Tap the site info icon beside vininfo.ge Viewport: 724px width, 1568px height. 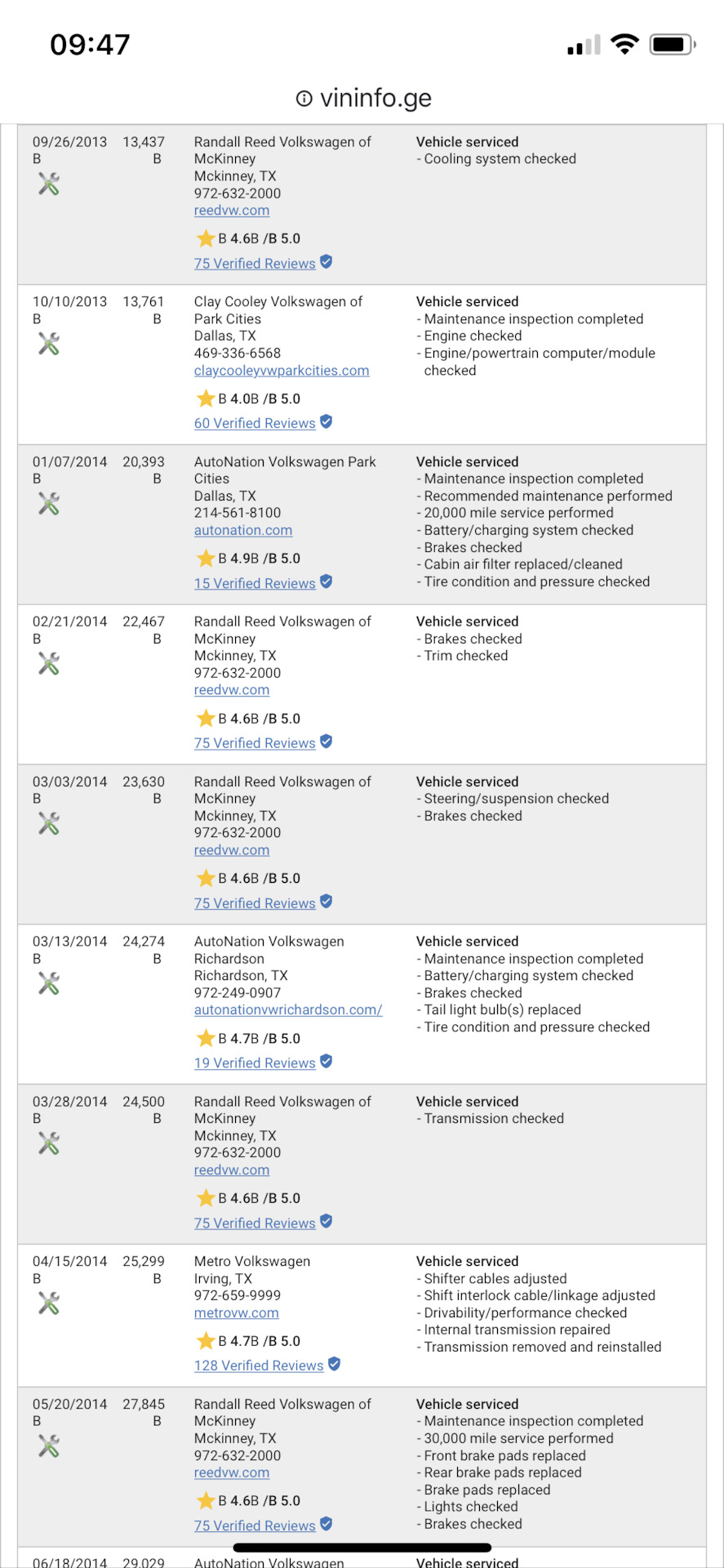click(x=304, y=99)
